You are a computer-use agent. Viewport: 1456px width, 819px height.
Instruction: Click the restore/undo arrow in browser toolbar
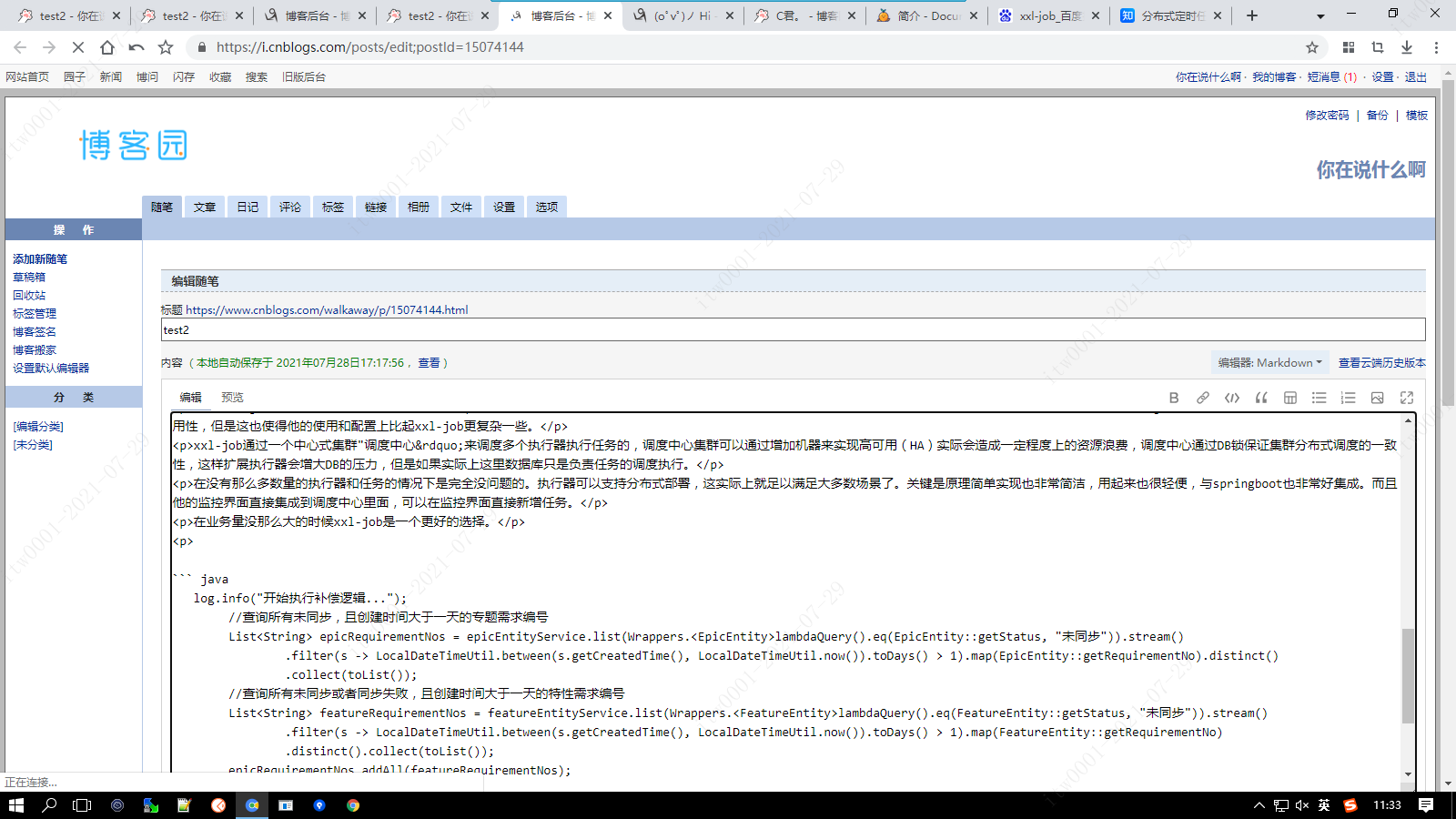[x=136, y=47]
